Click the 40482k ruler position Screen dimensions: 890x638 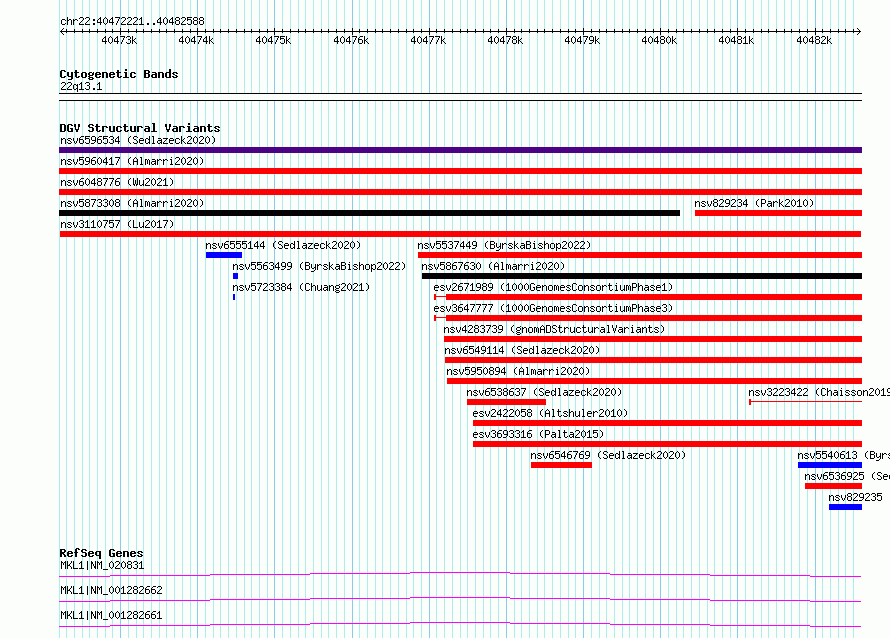tap(814, 40)
